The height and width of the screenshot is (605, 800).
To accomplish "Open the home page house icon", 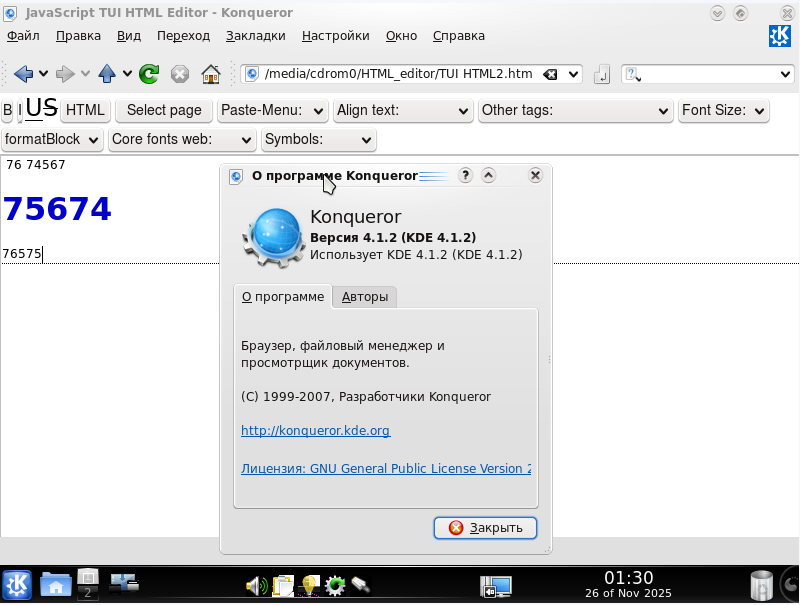I will (211, 74).
